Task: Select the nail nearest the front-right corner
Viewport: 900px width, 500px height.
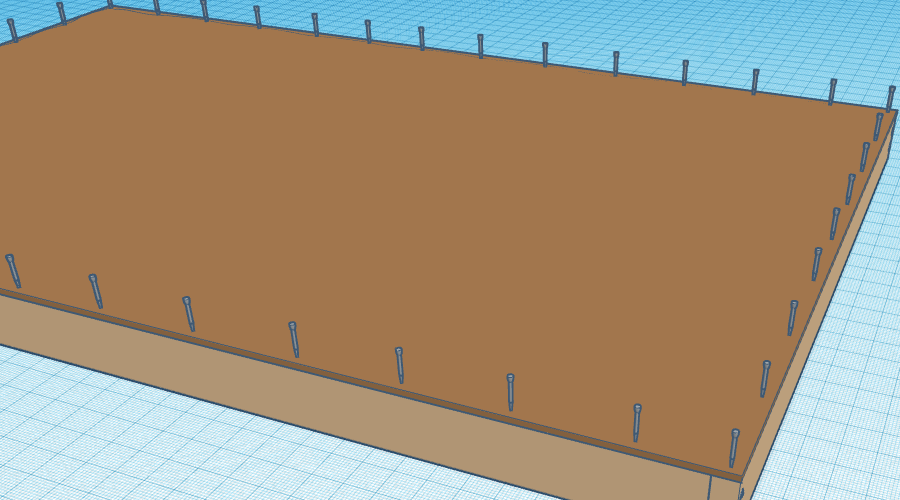Action: coord(734,447)
